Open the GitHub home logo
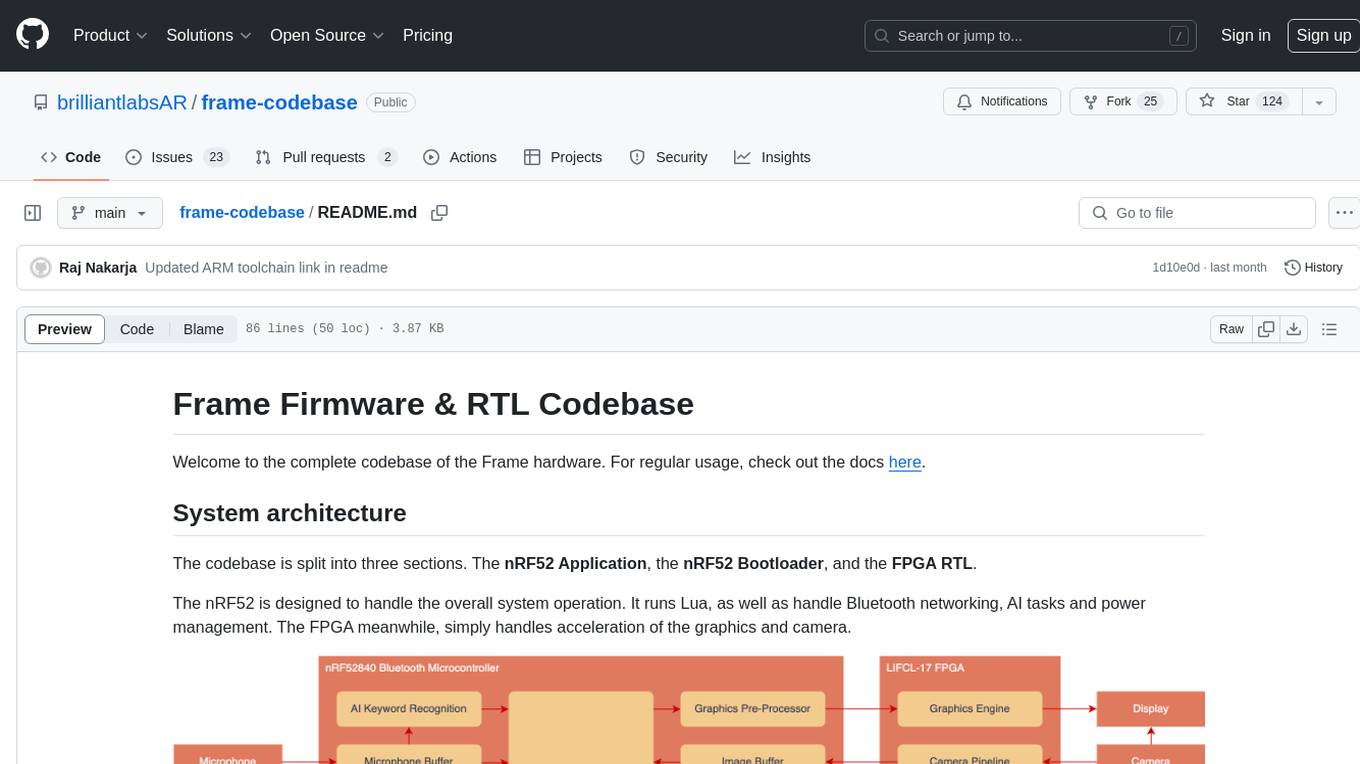 tap(32, 35)
